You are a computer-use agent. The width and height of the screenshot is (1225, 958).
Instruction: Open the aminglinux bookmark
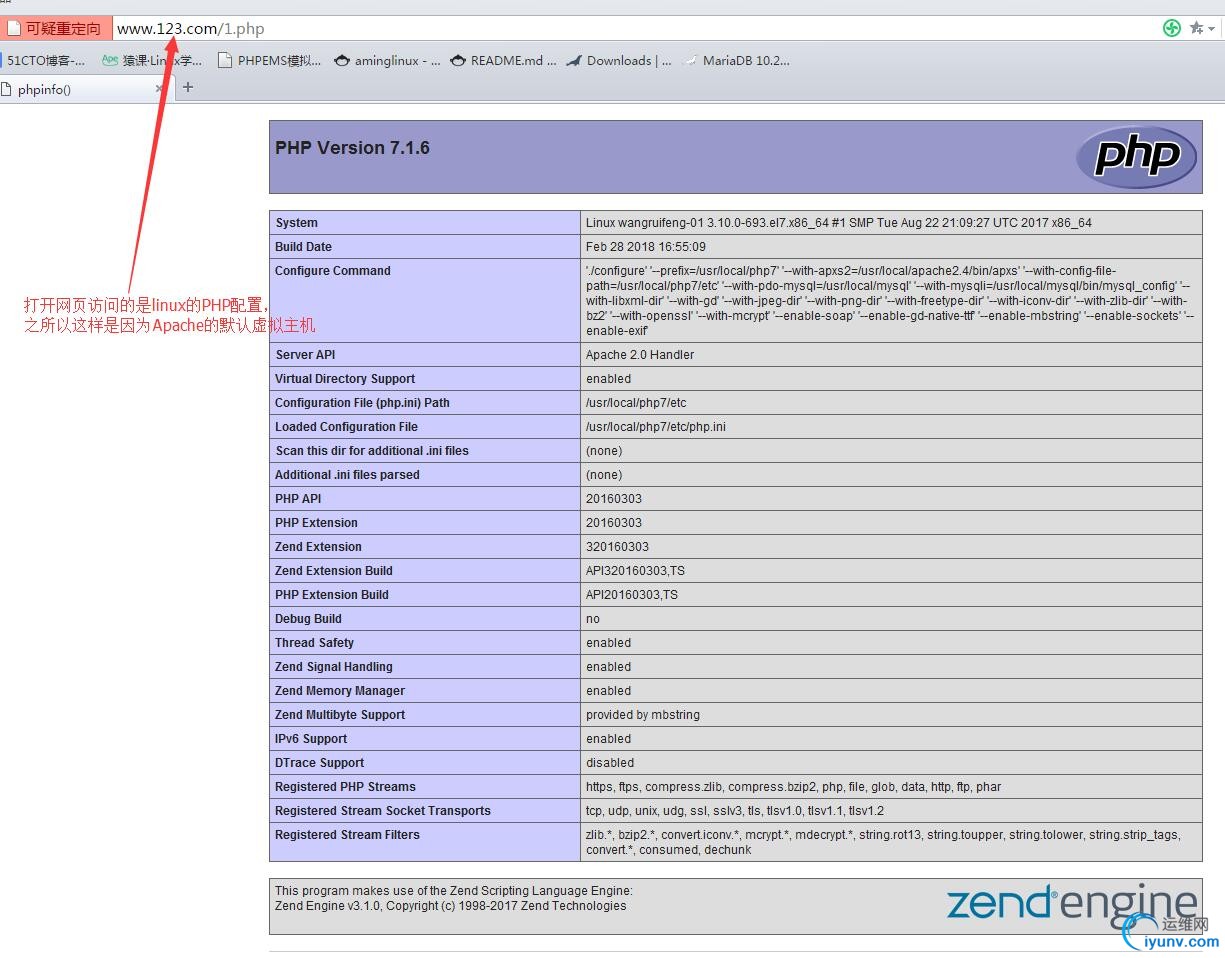click(x=387, y=61)
